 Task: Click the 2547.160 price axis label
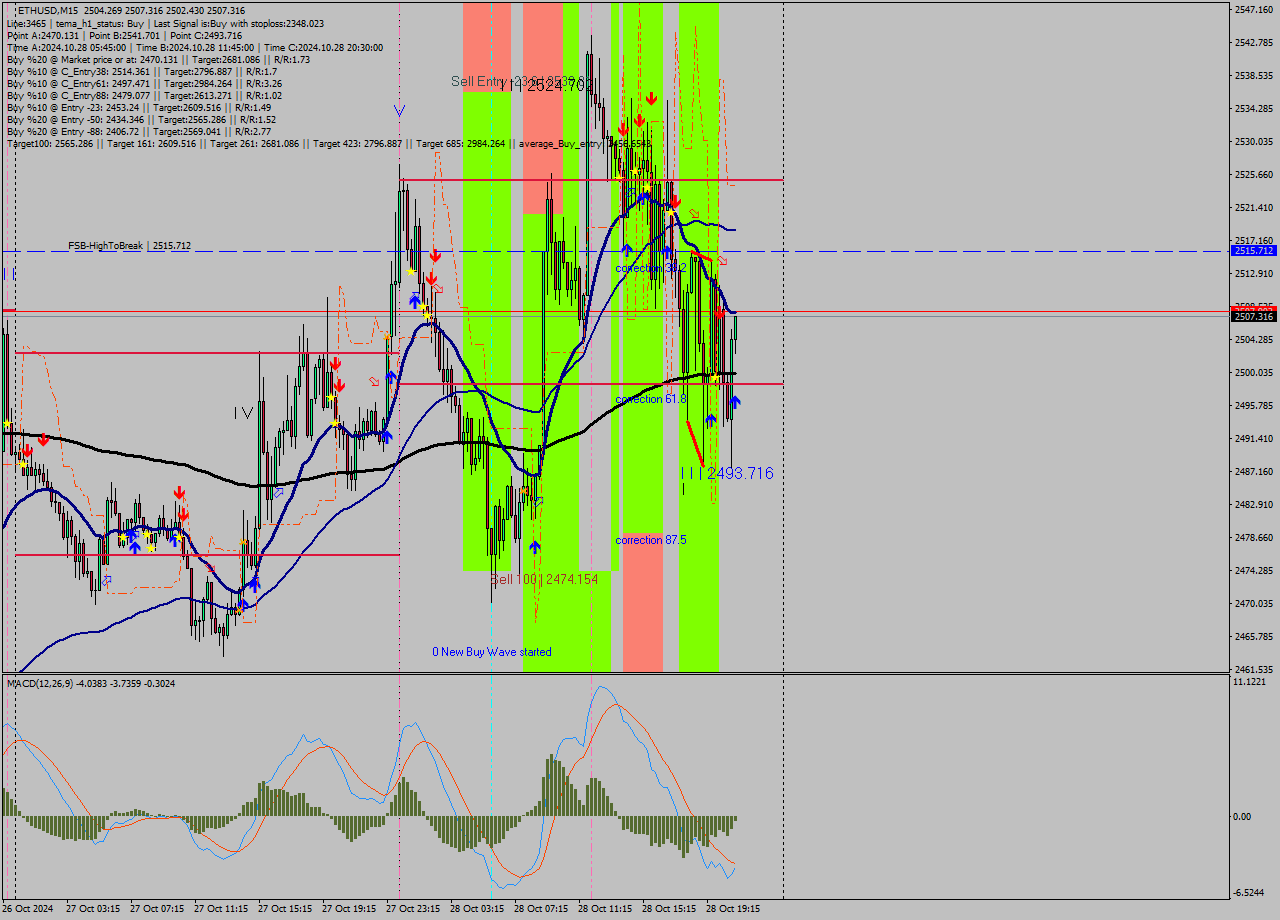[1254, 9]
